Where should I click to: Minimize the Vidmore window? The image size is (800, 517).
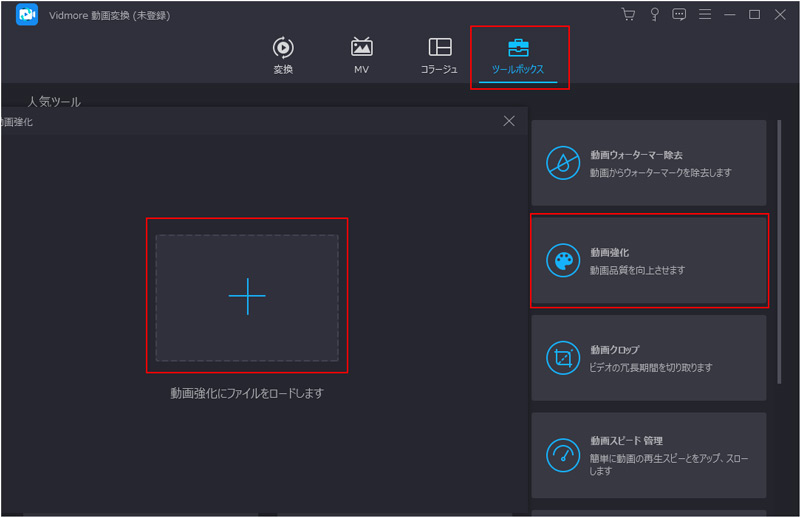pos(730,15)
